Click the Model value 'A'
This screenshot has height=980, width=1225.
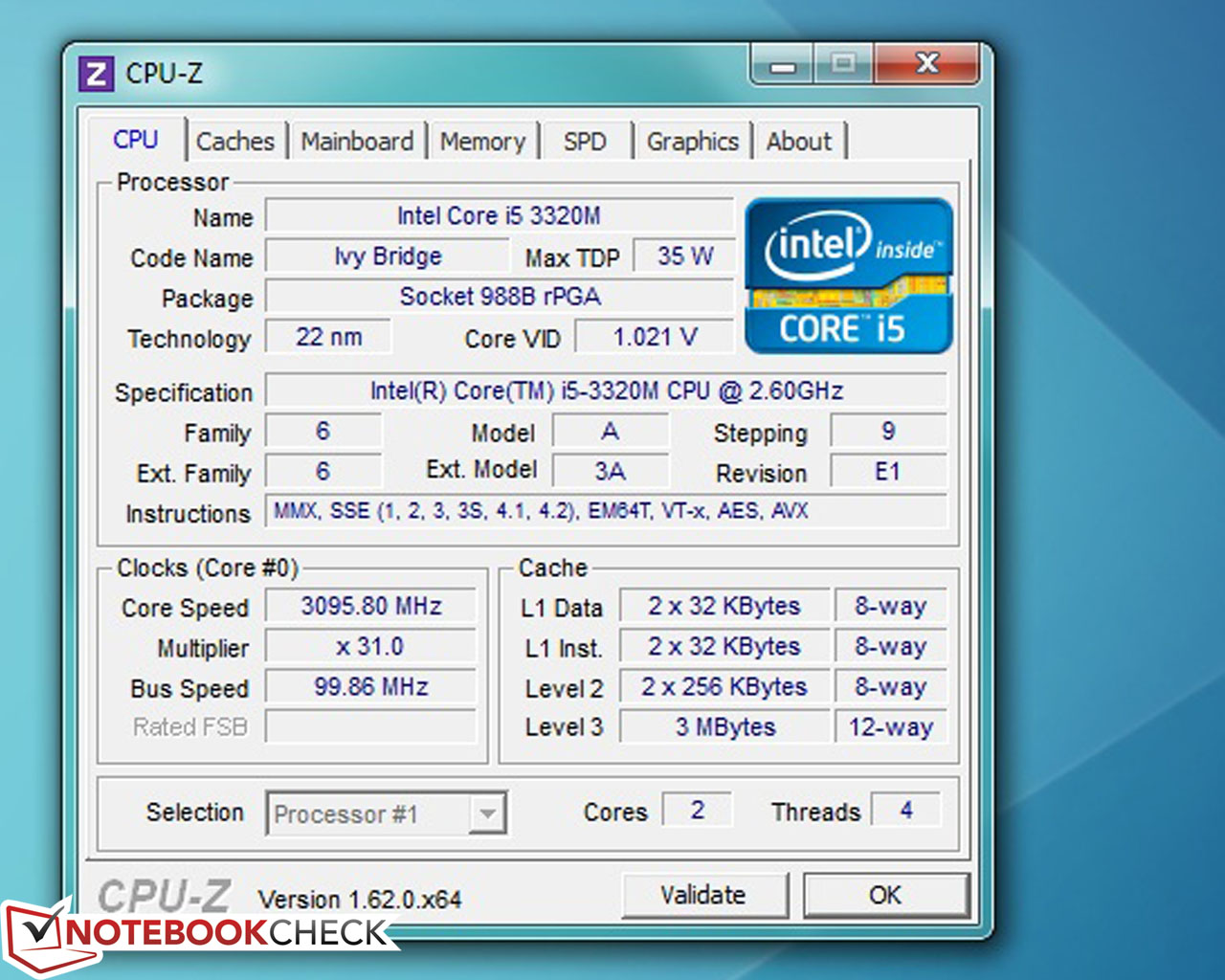click(x=611, y=432)
